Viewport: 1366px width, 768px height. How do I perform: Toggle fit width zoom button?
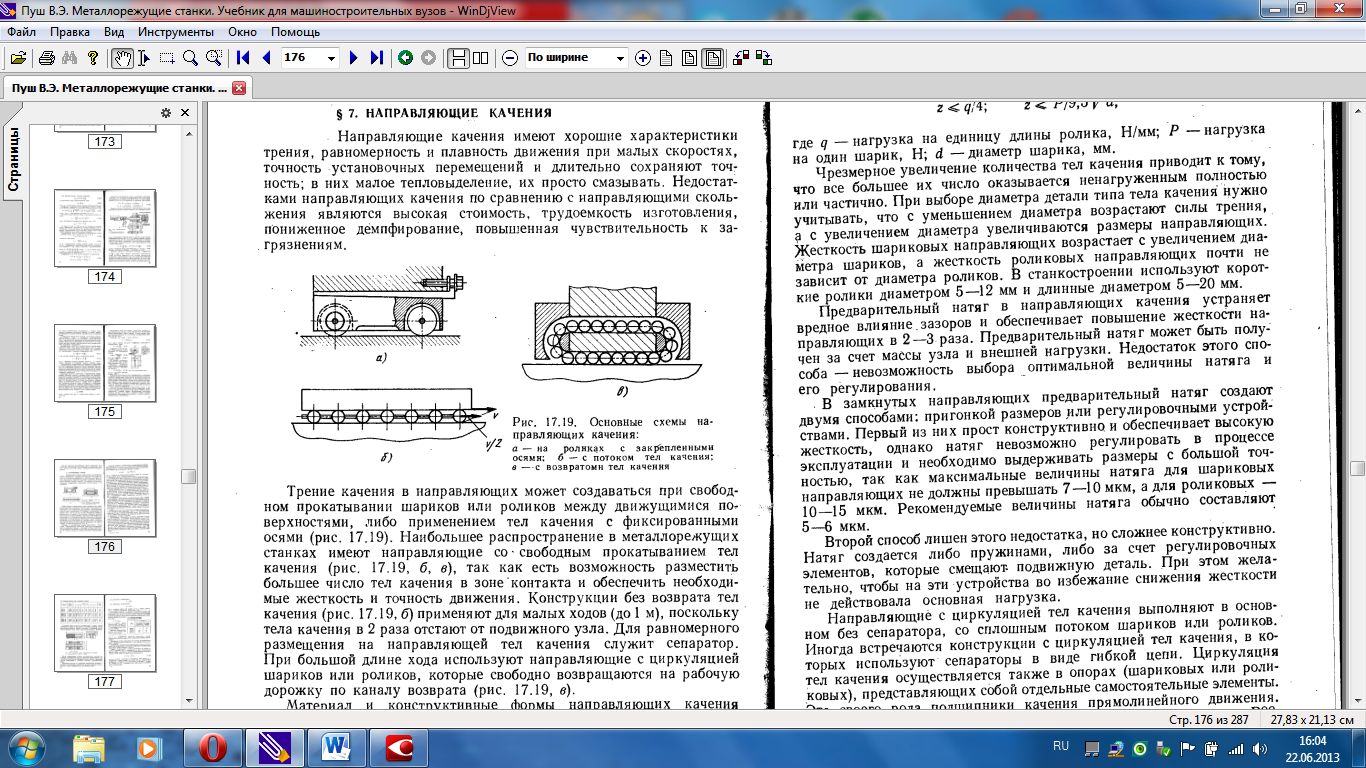(x=712, y=58)
